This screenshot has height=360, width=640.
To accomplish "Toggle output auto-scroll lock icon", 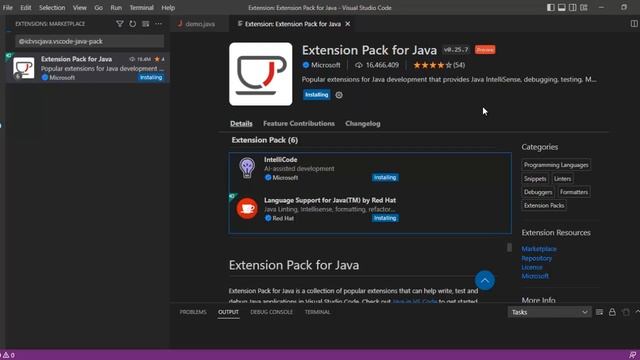I will (612, 312).
